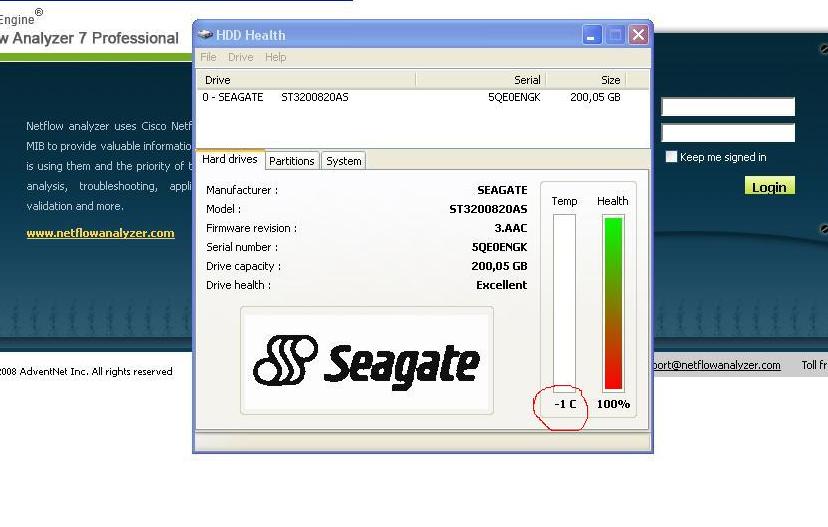Click the Drive column header
Viewport: 828px width, 527px height.
[306, 80]
